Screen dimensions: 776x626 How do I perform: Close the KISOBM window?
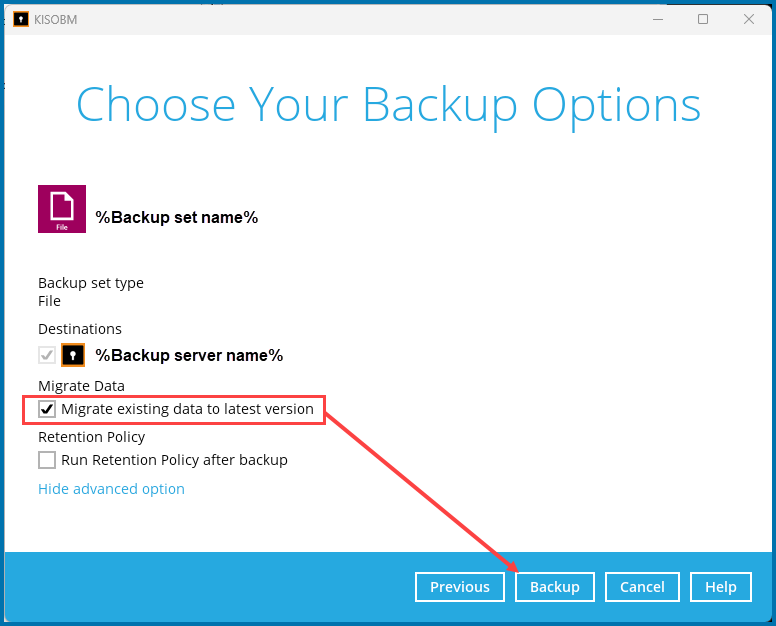click(749, 19)
